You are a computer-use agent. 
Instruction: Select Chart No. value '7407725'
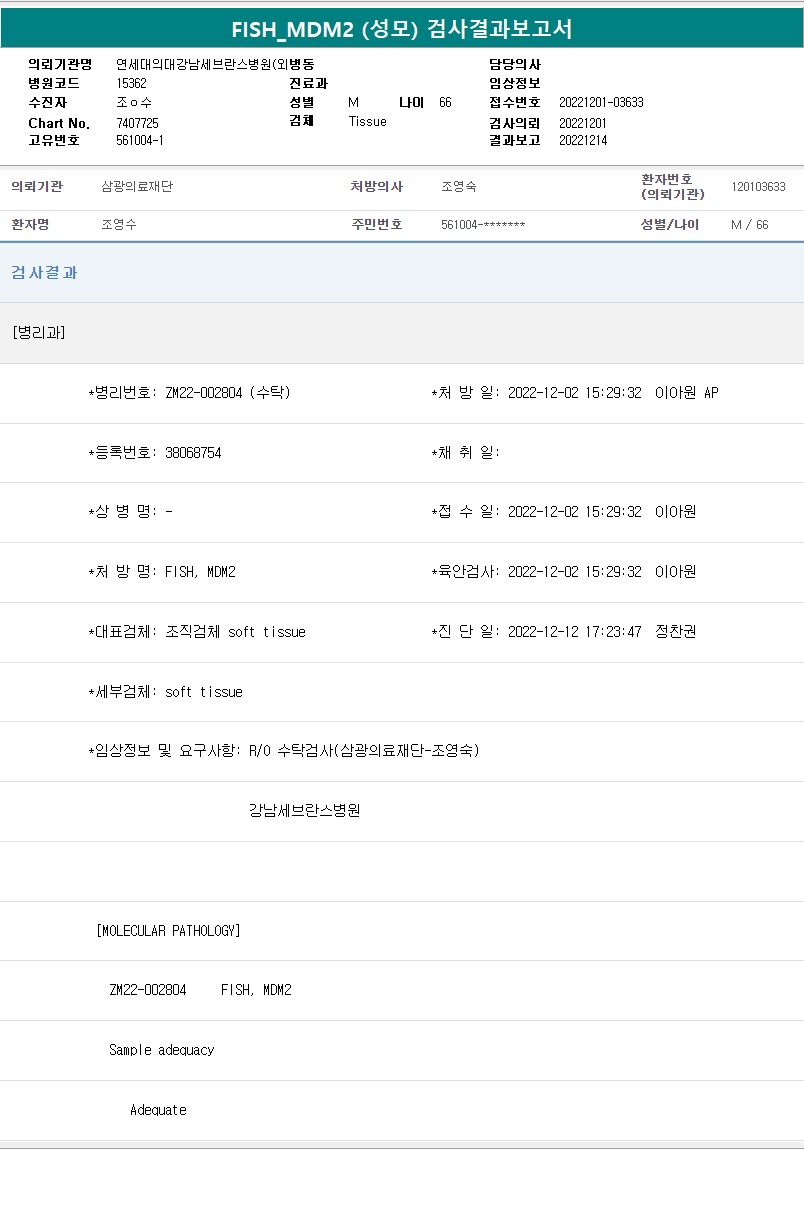(x=137, y=122)
